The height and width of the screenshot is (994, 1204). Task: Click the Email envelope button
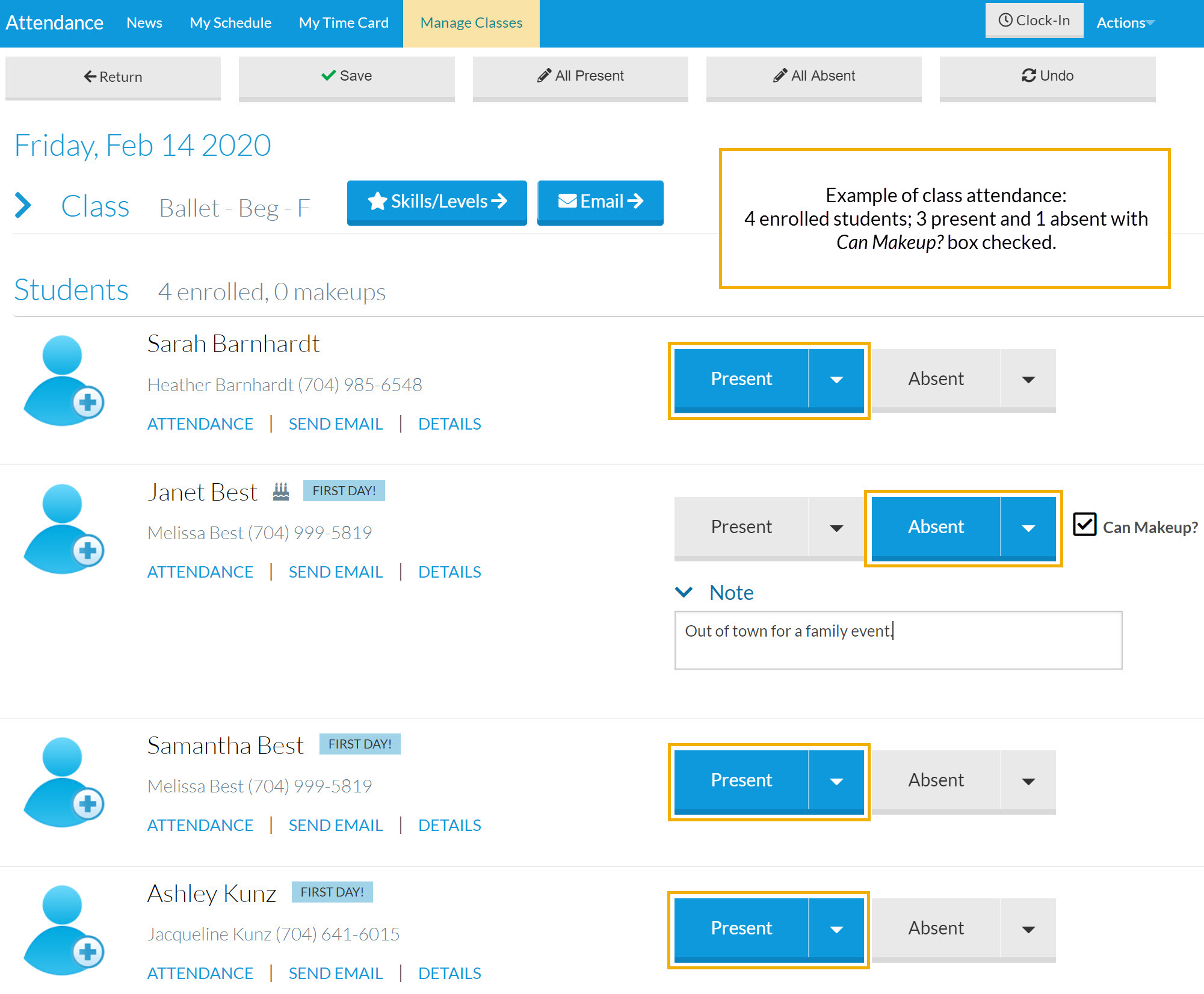pos(600,202)
